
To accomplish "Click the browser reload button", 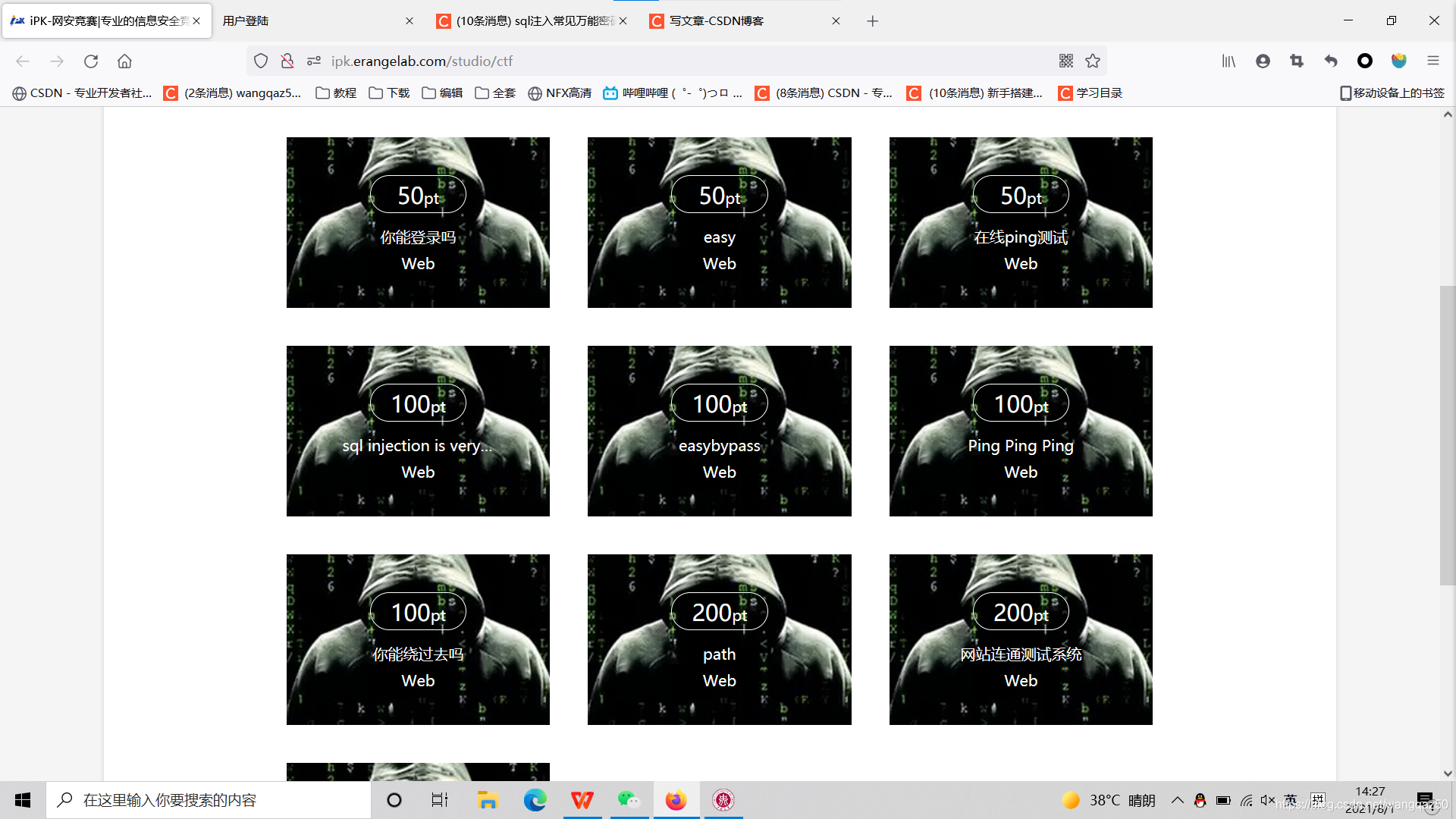I will (x=91, y=61).
